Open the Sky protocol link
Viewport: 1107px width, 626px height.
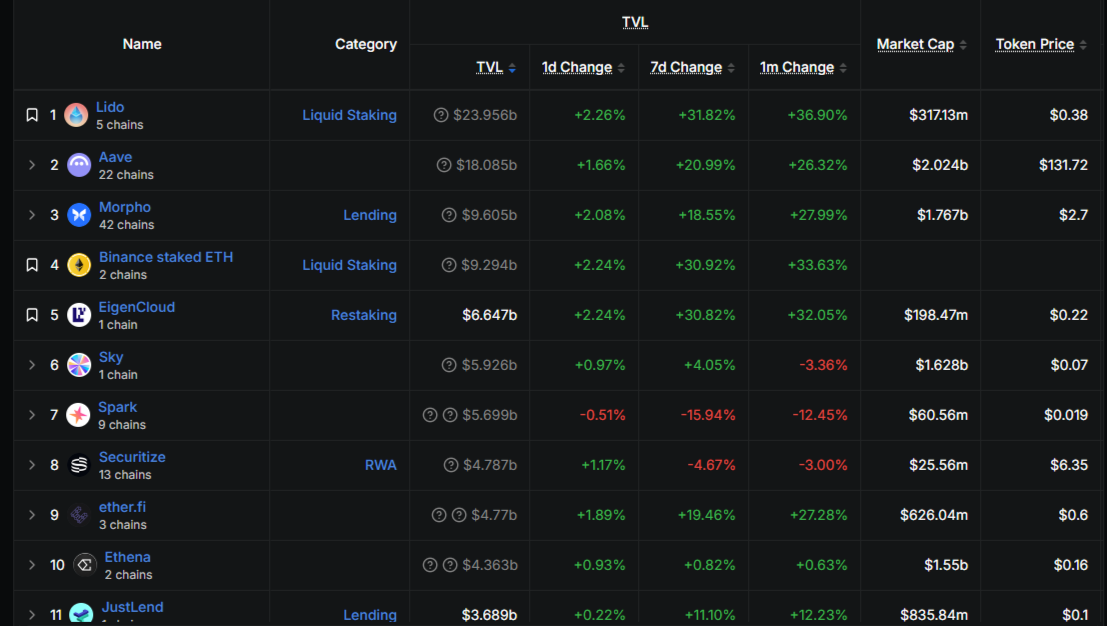click(111, 357)
